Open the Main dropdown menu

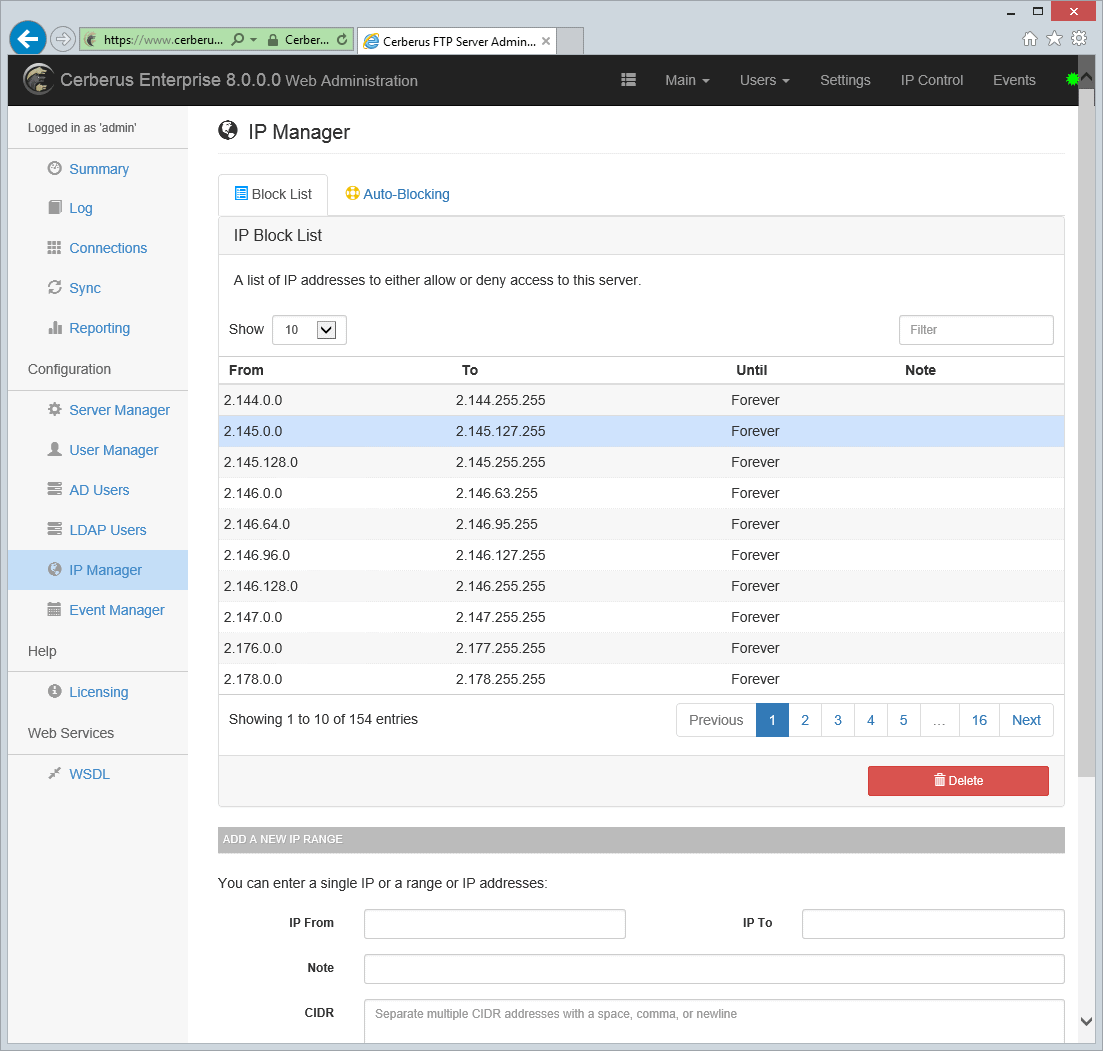687,80
